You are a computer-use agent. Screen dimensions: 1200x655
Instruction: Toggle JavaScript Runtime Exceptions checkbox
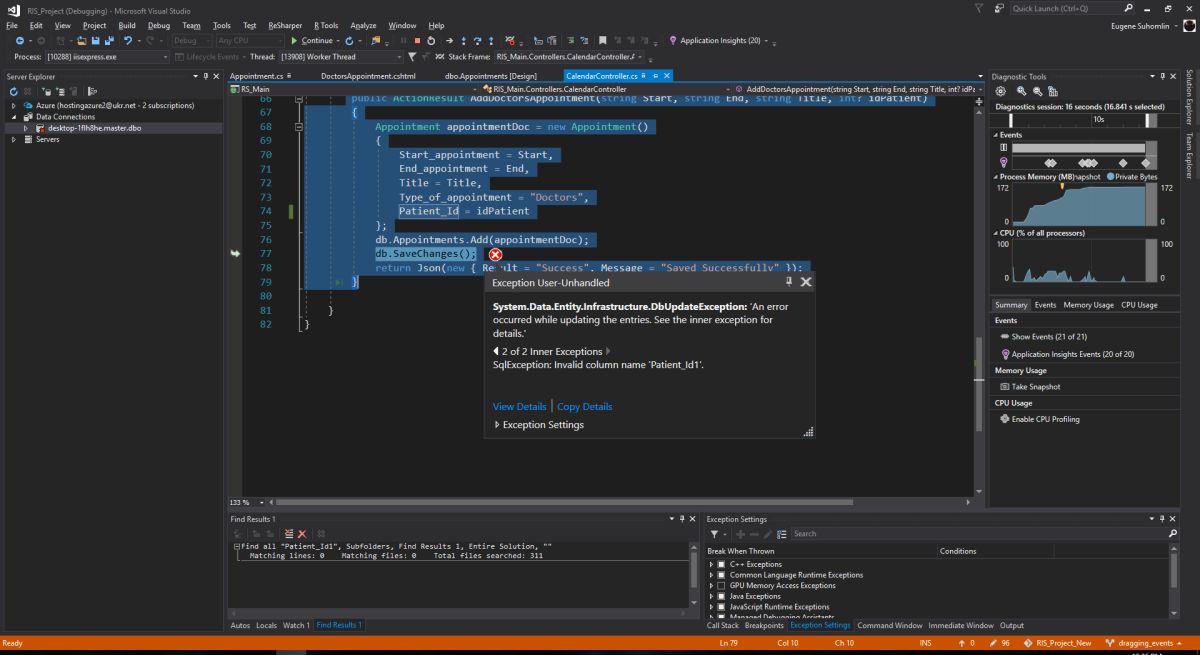pos(721,607)
